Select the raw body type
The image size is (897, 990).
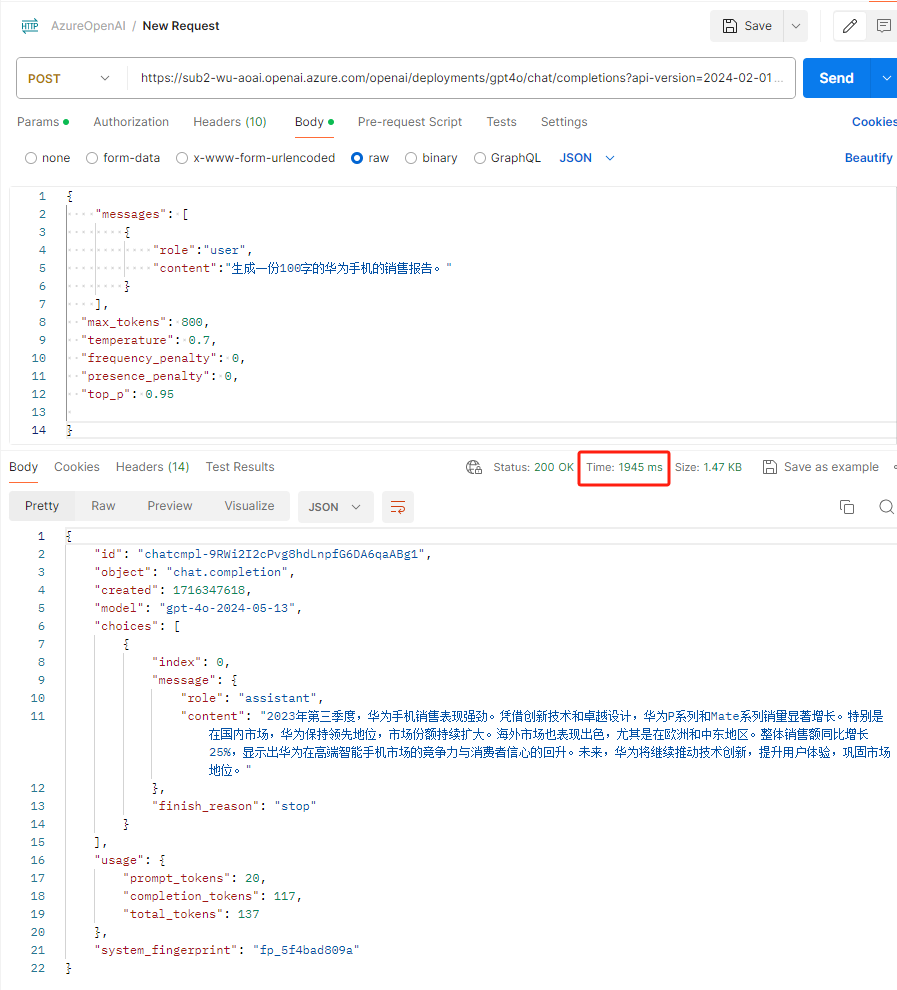tap(370, 158)
